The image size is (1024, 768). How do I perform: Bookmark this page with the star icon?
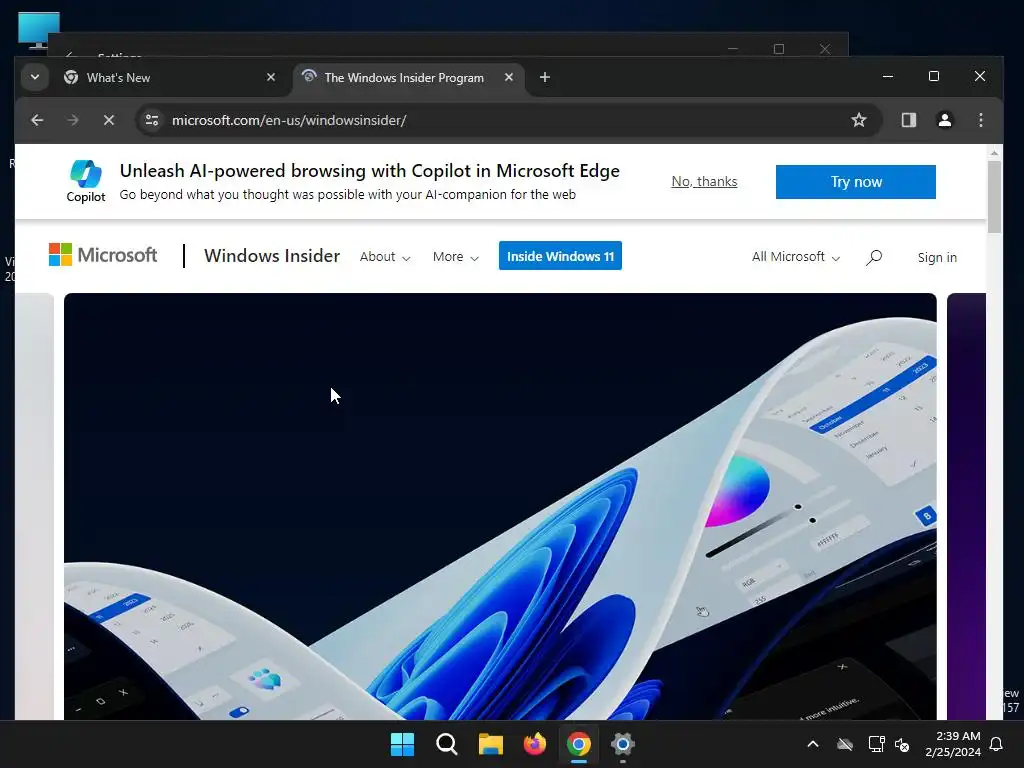[x=859, y=120]
